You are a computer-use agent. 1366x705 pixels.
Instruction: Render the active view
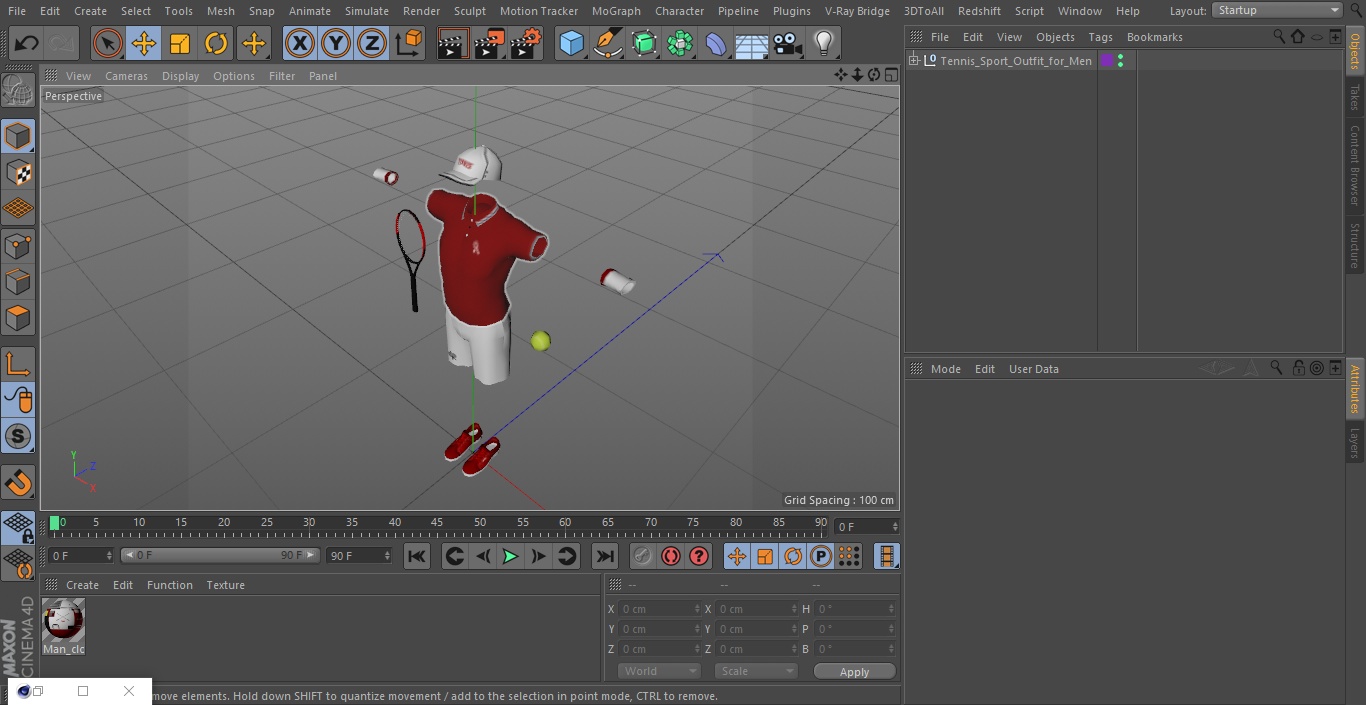pos(453,43)
